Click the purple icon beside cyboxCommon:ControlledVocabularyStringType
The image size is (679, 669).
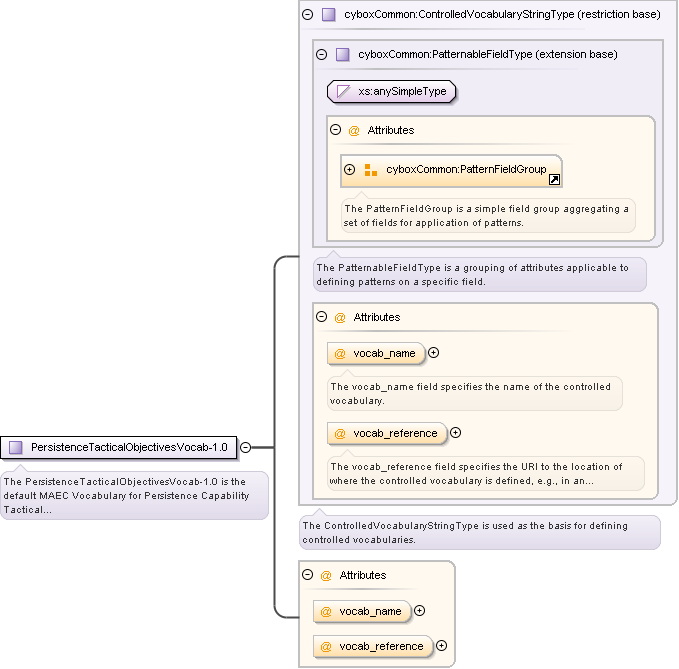[329, 15]
